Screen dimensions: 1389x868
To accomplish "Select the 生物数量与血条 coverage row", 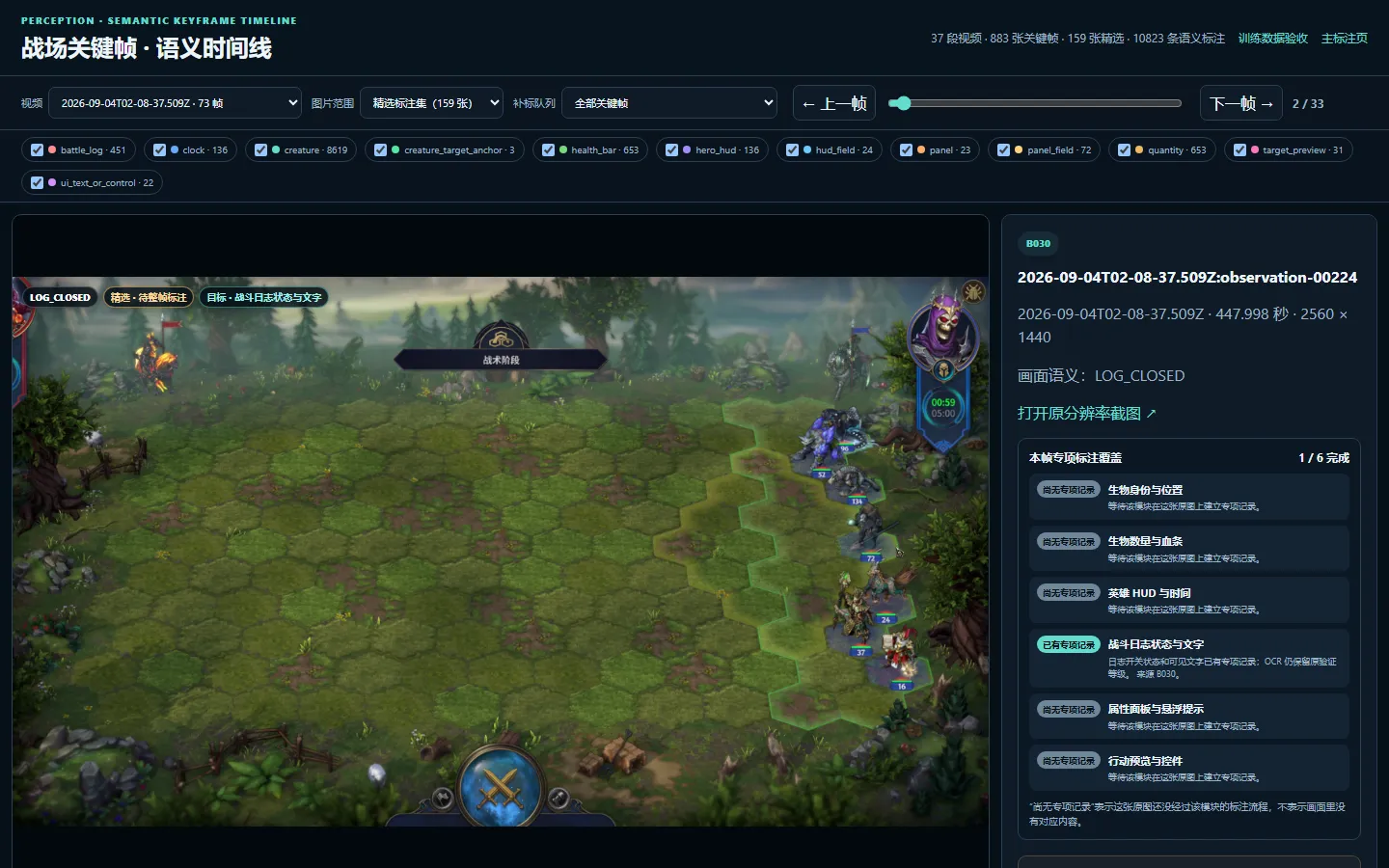I will (x=1188, y=549).
